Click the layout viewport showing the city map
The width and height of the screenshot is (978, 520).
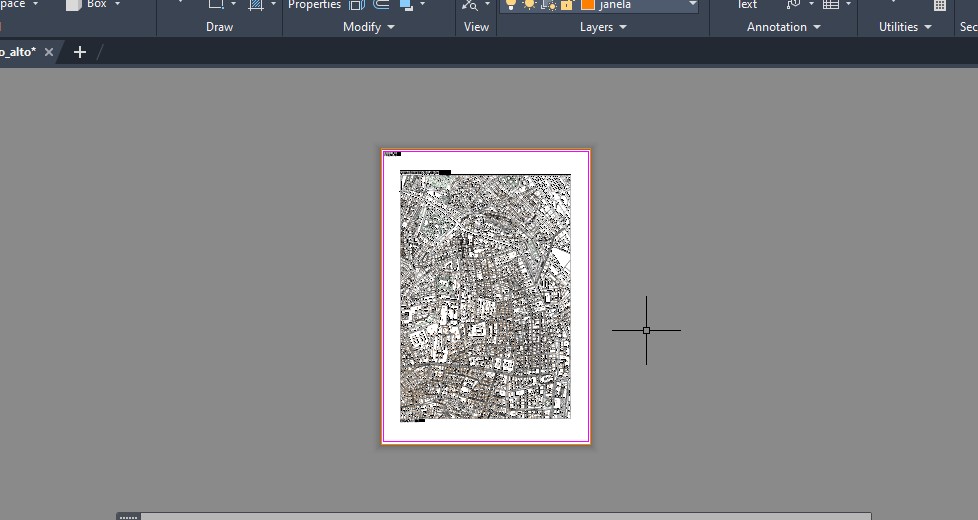[485, 297]
